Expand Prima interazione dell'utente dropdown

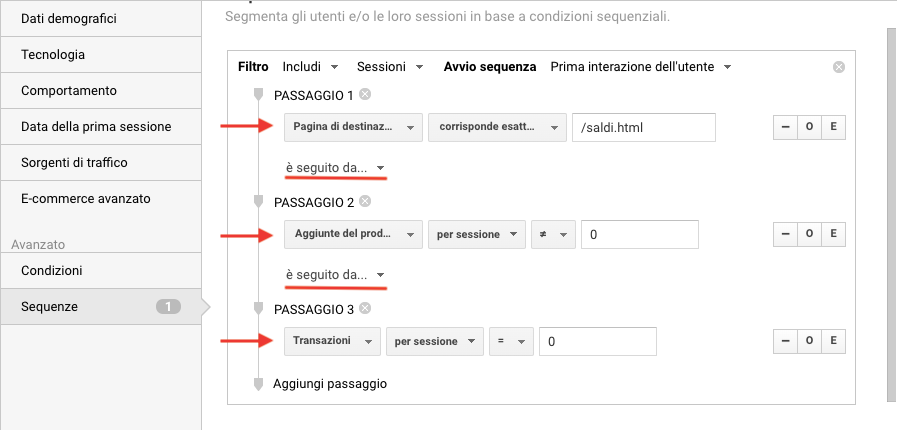pos(641,67)
